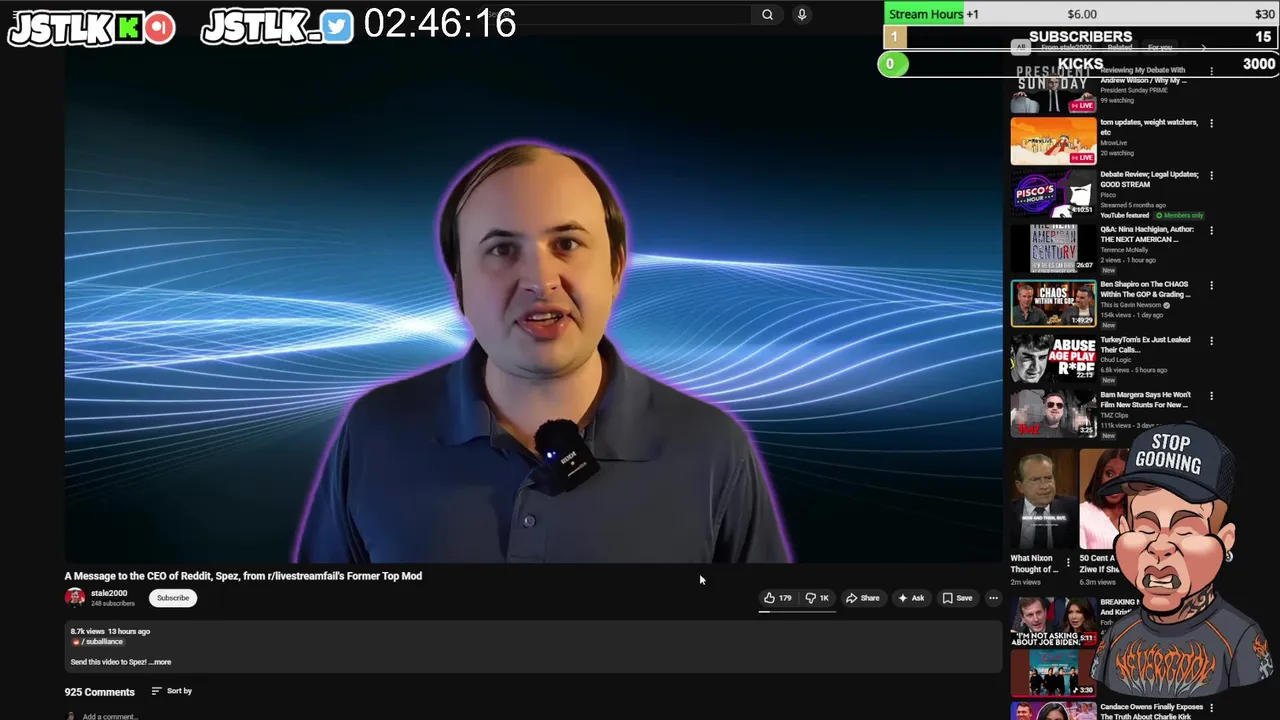Click the red record circle icon

159,28
